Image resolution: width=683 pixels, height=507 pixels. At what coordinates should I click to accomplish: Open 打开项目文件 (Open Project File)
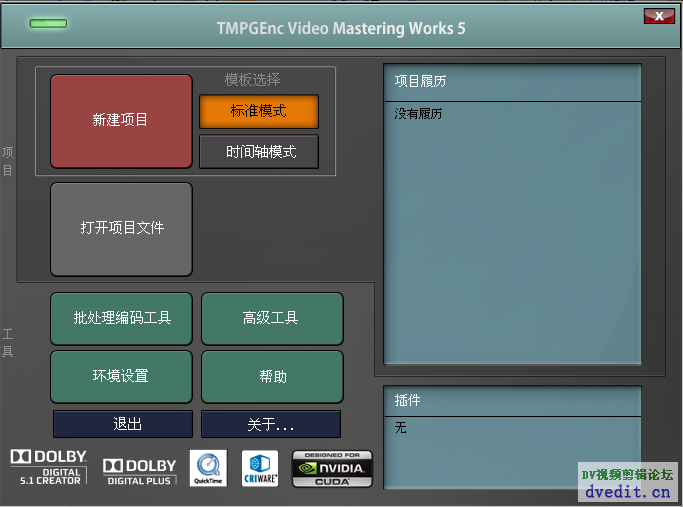tap(121, 229)
